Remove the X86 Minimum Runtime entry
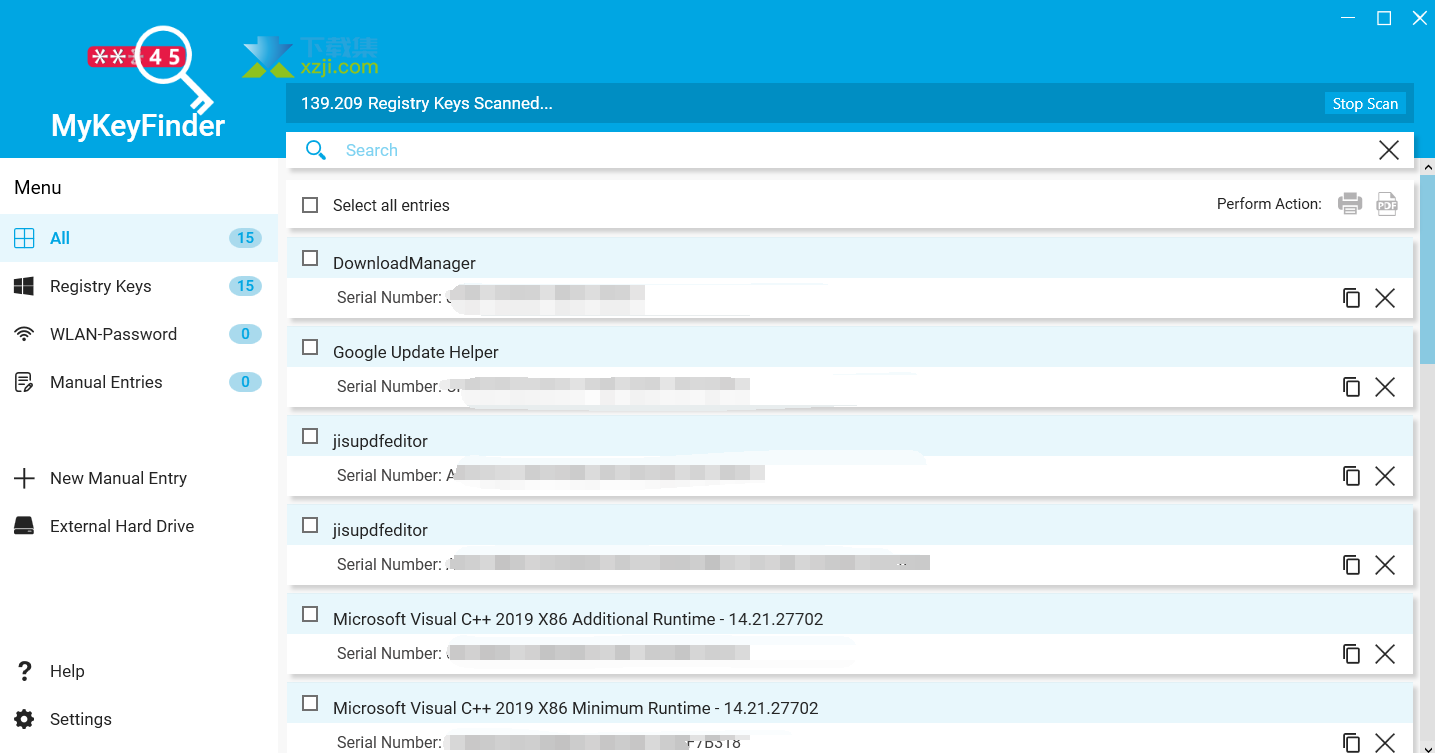The image size is (1435, 753). 1385,742
